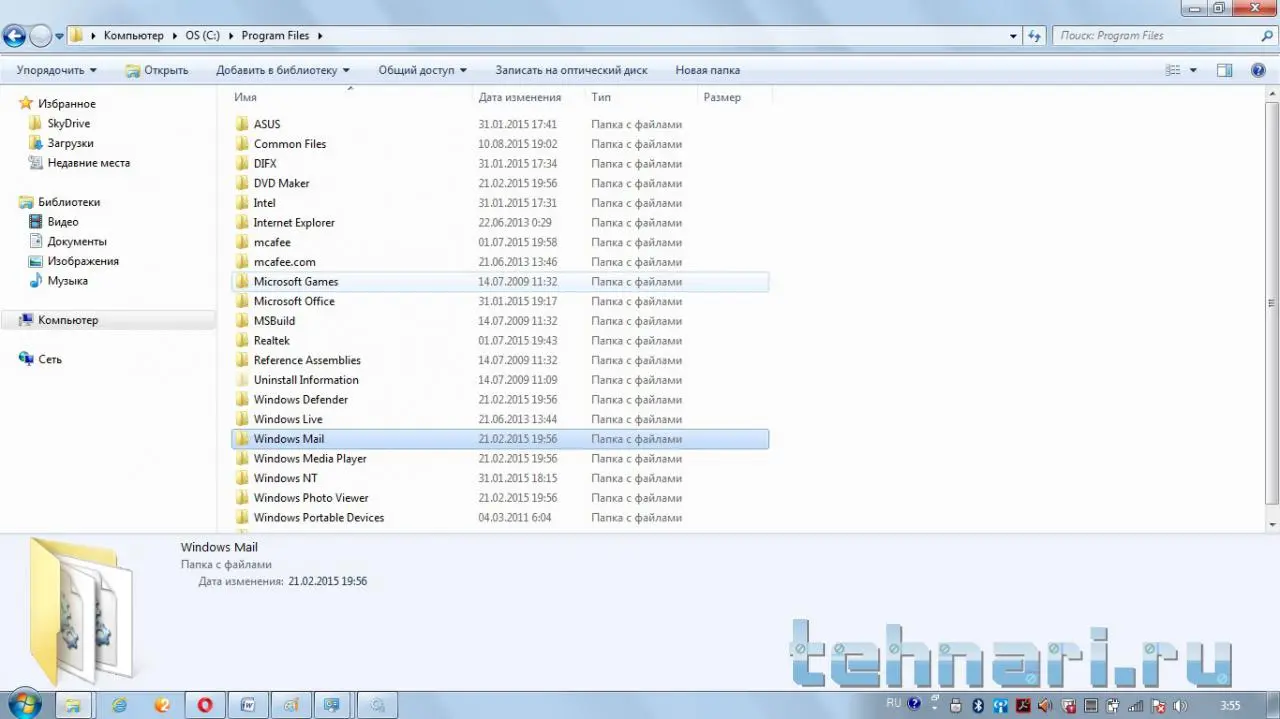Select the Windows Photo Viewer folder
This screenshot has height=719, width=1280.
(311, 498)
